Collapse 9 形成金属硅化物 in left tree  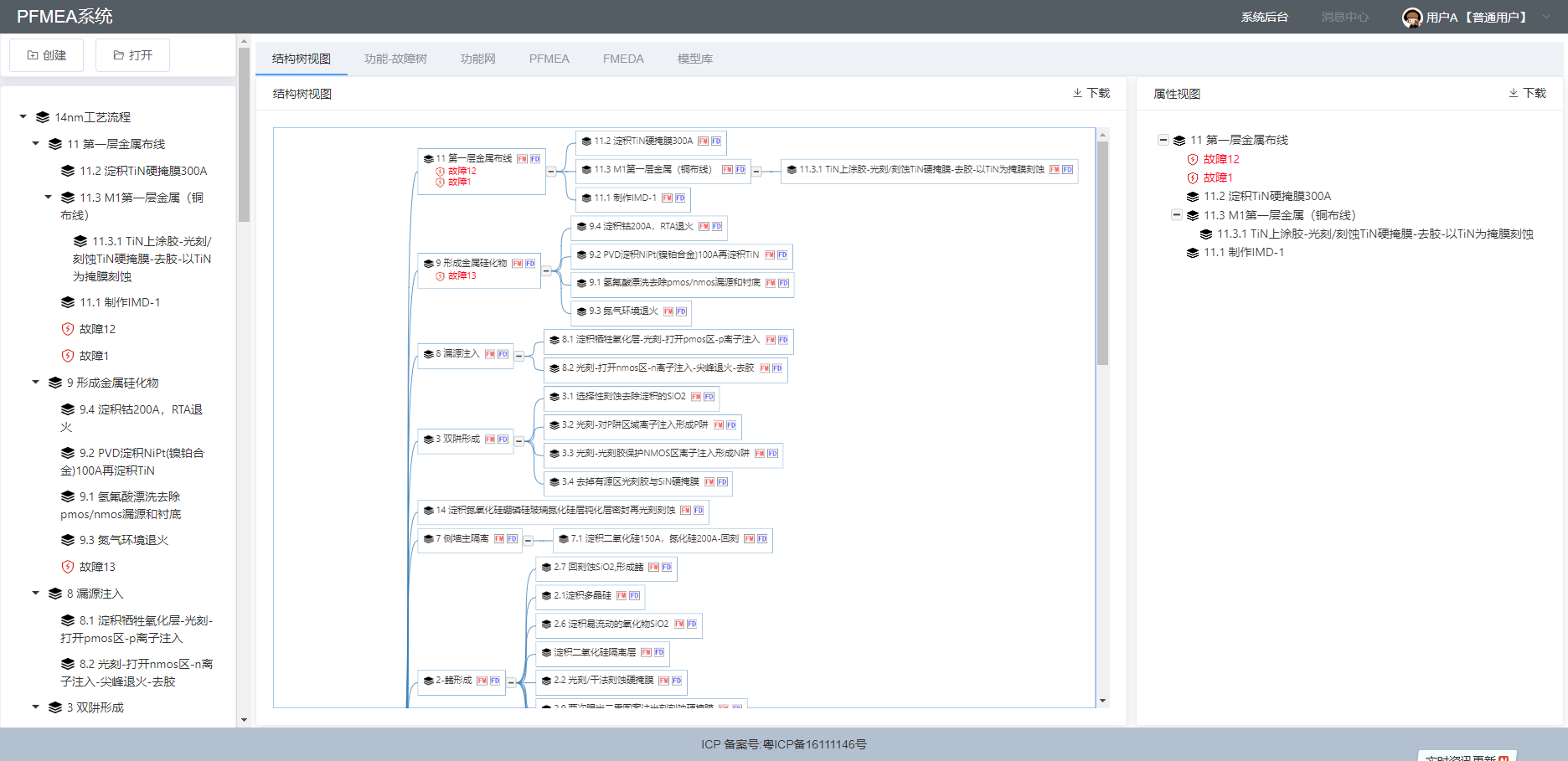(x=36, y=383)
